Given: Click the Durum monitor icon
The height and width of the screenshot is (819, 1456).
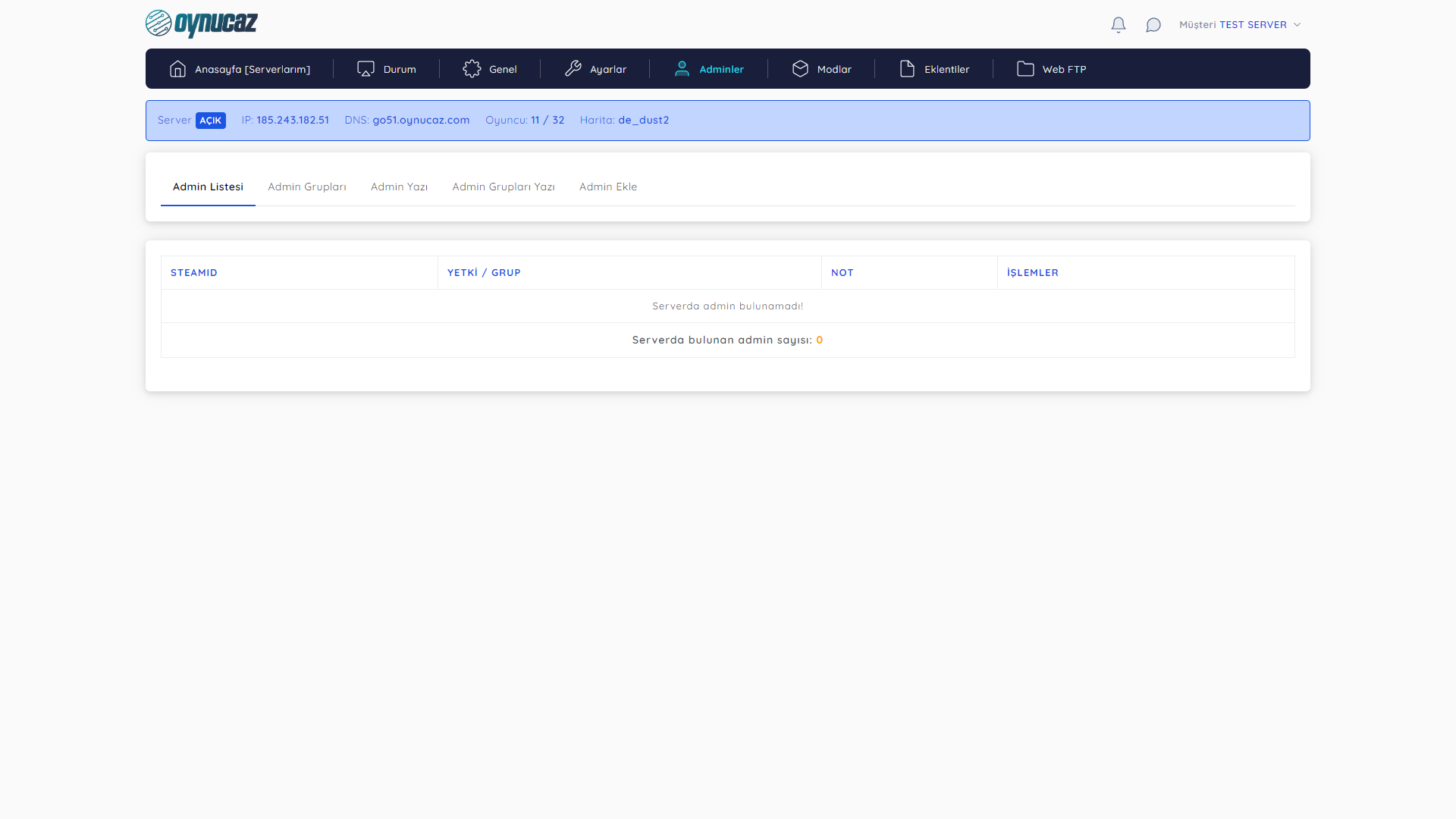Looking at the screenshot, I should (366, 69).
